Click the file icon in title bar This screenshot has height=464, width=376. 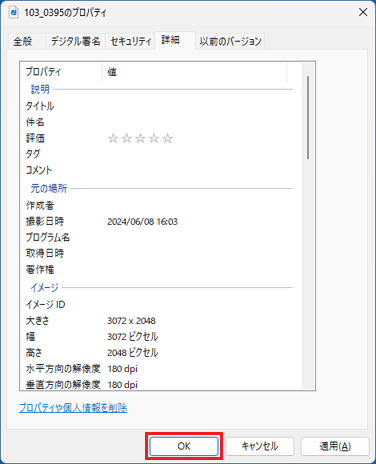point(14,13)
